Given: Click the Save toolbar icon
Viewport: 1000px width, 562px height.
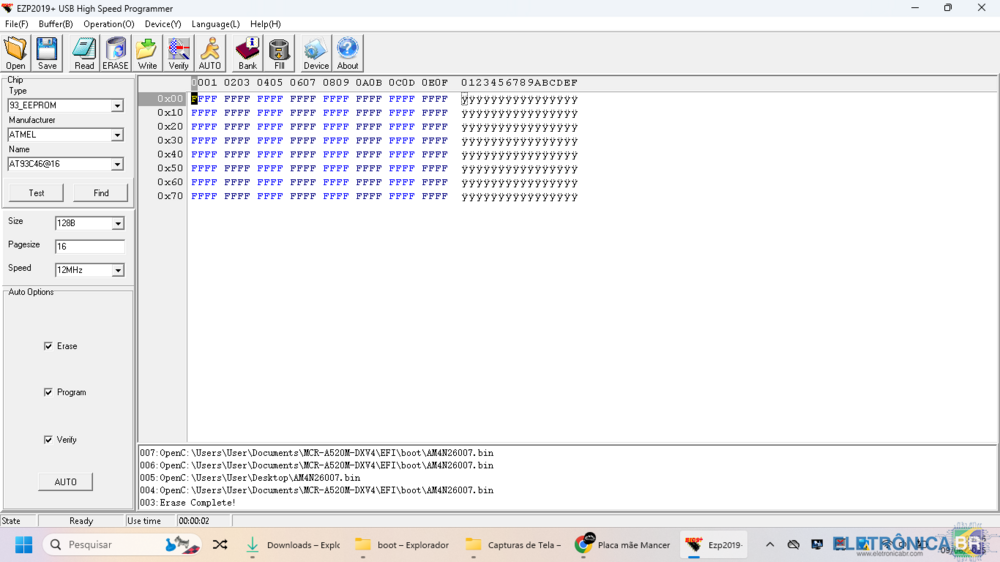Looking at the screenshot, I should click(47, 53).
